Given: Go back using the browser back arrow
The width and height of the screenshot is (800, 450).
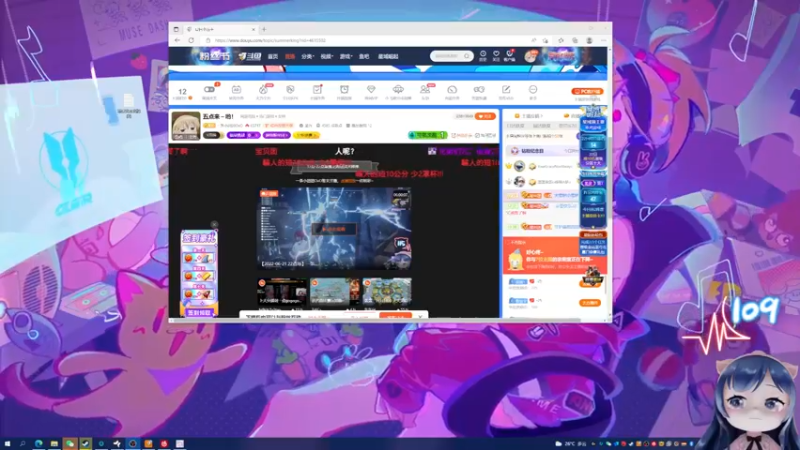Looking at the screenshot, I should (177, 40).
